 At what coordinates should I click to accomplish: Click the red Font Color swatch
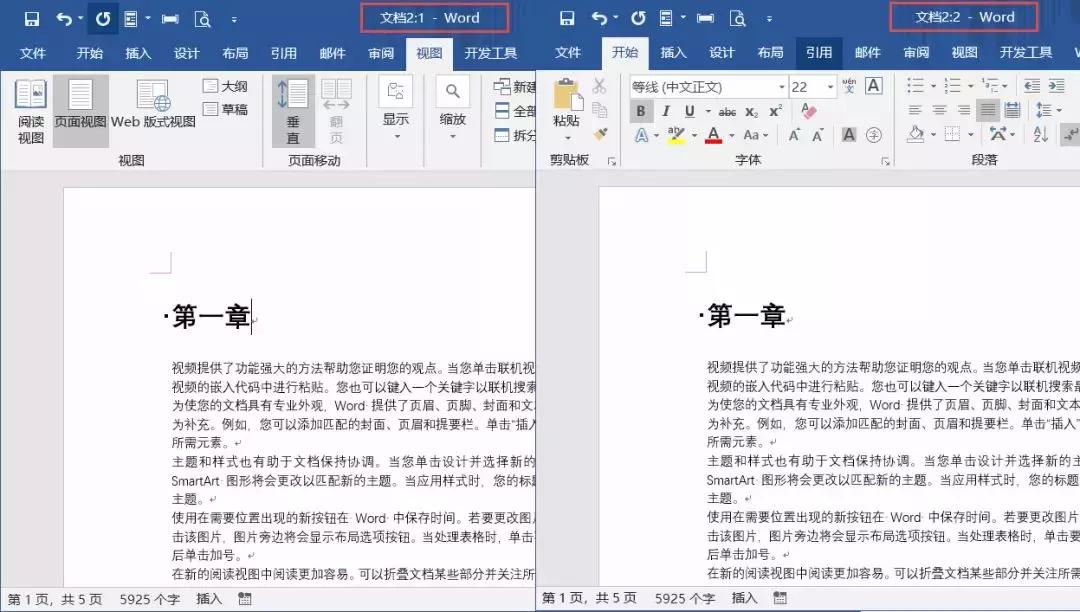(x=713, y=137)
